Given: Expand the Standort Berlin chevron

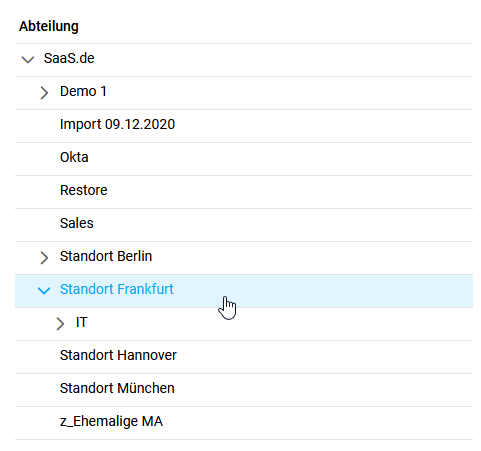Looking at the screenshot, I should tap(44, 258).
